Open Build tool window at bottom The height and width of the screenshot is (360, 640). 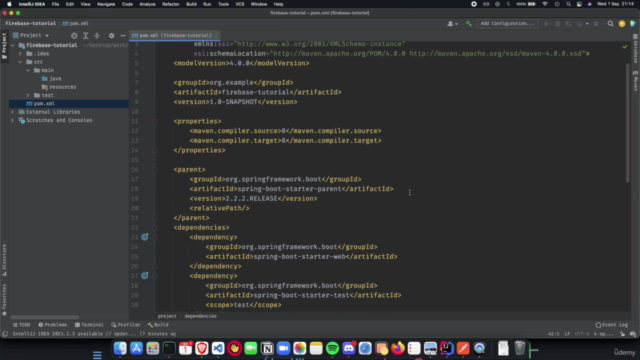pos(158,325)
